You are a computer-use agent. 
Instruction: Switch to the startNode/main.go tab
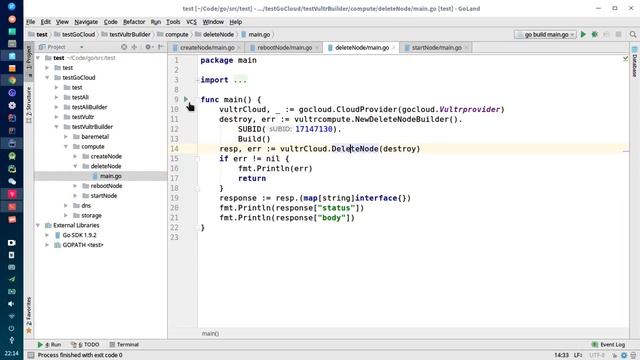436,48
